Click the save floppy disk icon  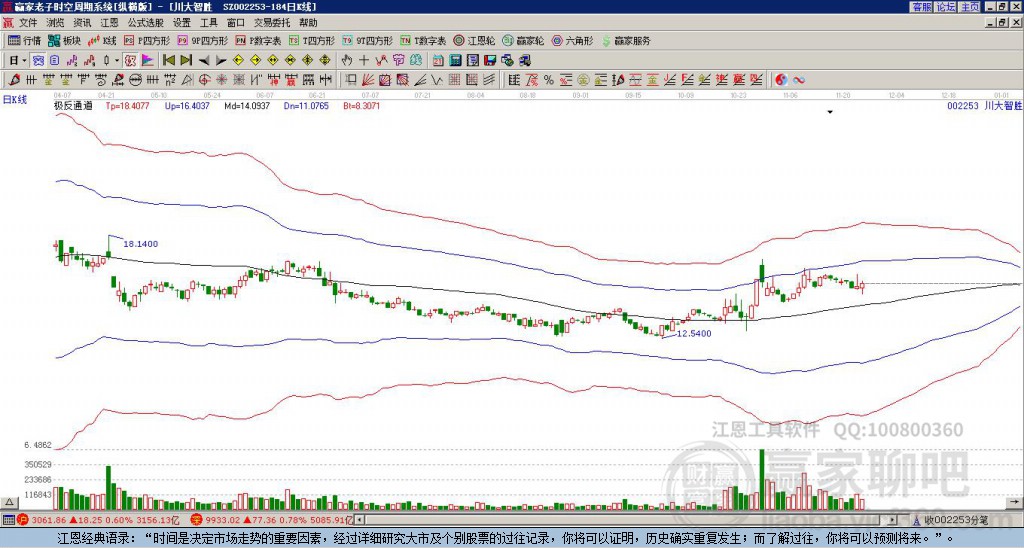[x=490, y=61]
